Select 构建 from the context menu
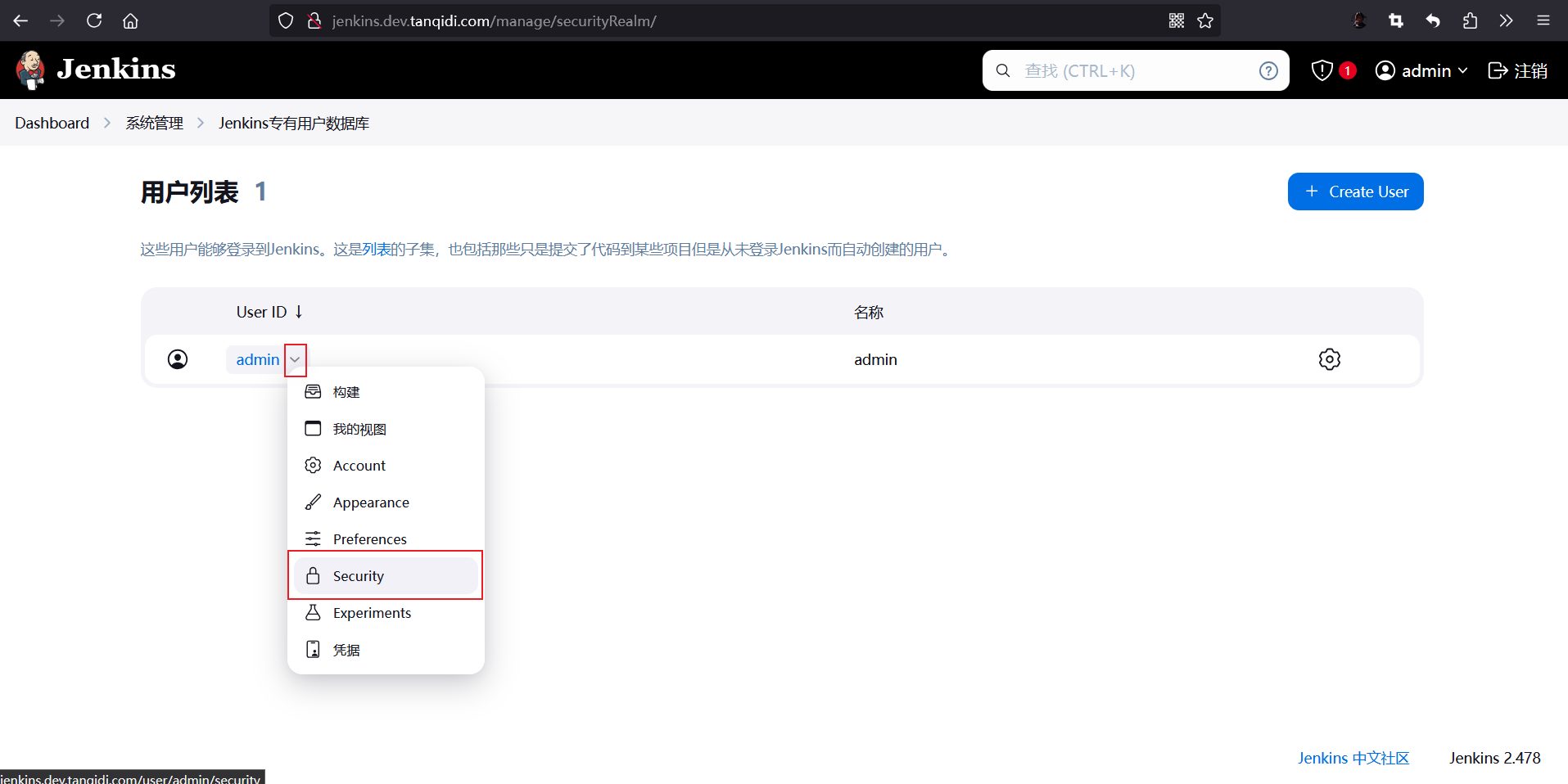The width and height of the screenshot is (1568, 784). point(386,392)
